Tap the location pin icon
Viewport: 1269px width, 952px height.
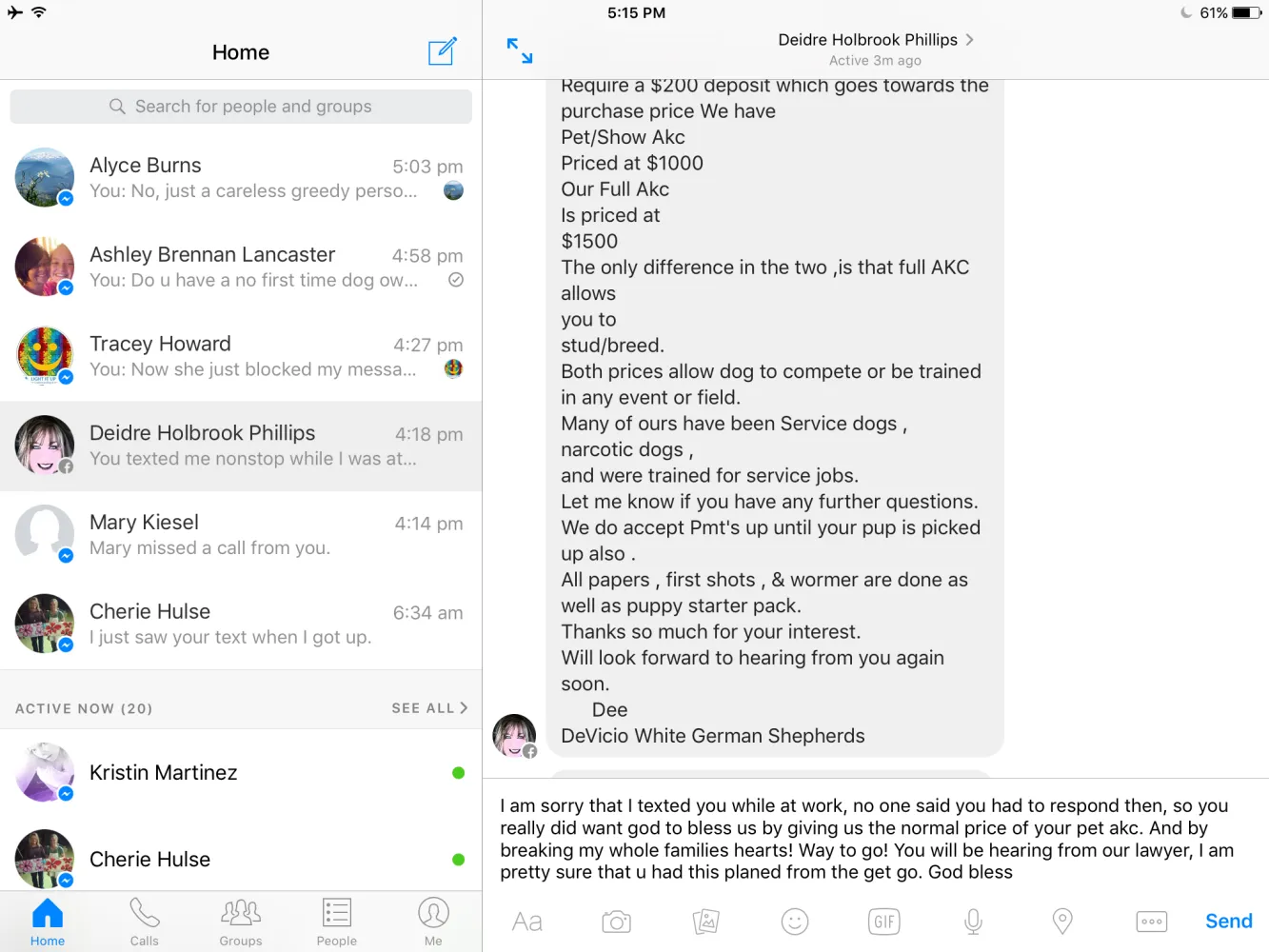[x=1062, y=922]
